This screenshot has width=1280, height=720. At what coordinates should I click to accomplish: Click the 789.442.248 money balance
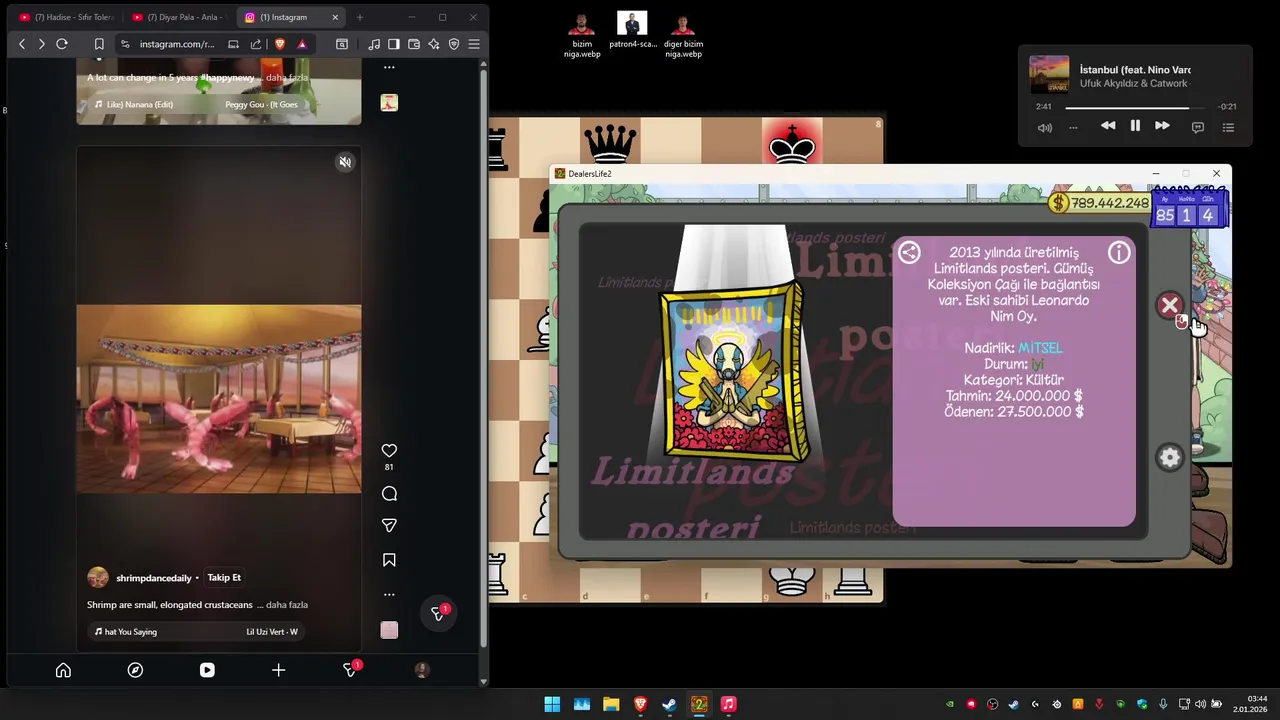(x=1110, y=203)
